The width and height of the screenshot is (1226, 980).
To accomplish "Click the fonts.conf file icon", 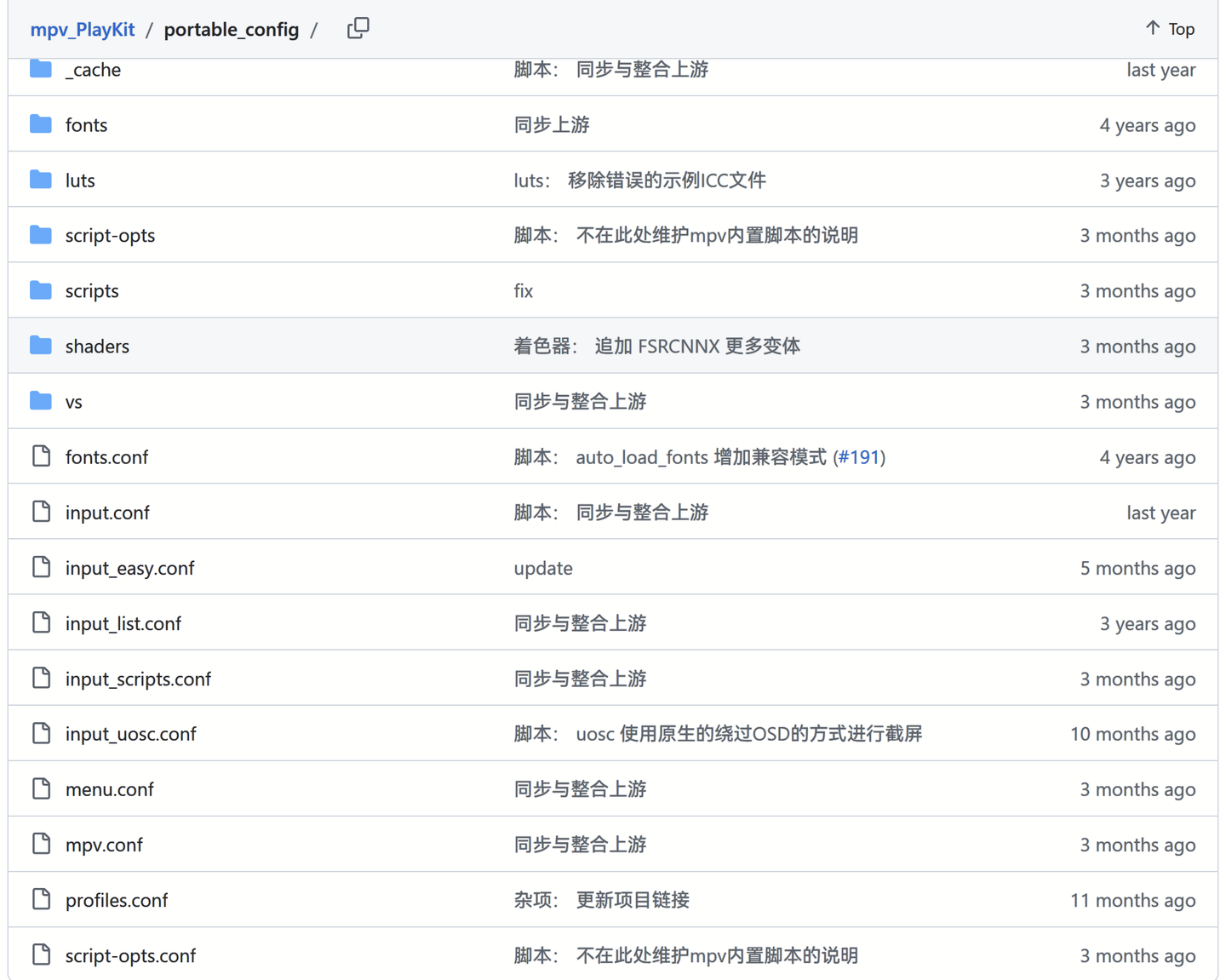I will [41, 456].
